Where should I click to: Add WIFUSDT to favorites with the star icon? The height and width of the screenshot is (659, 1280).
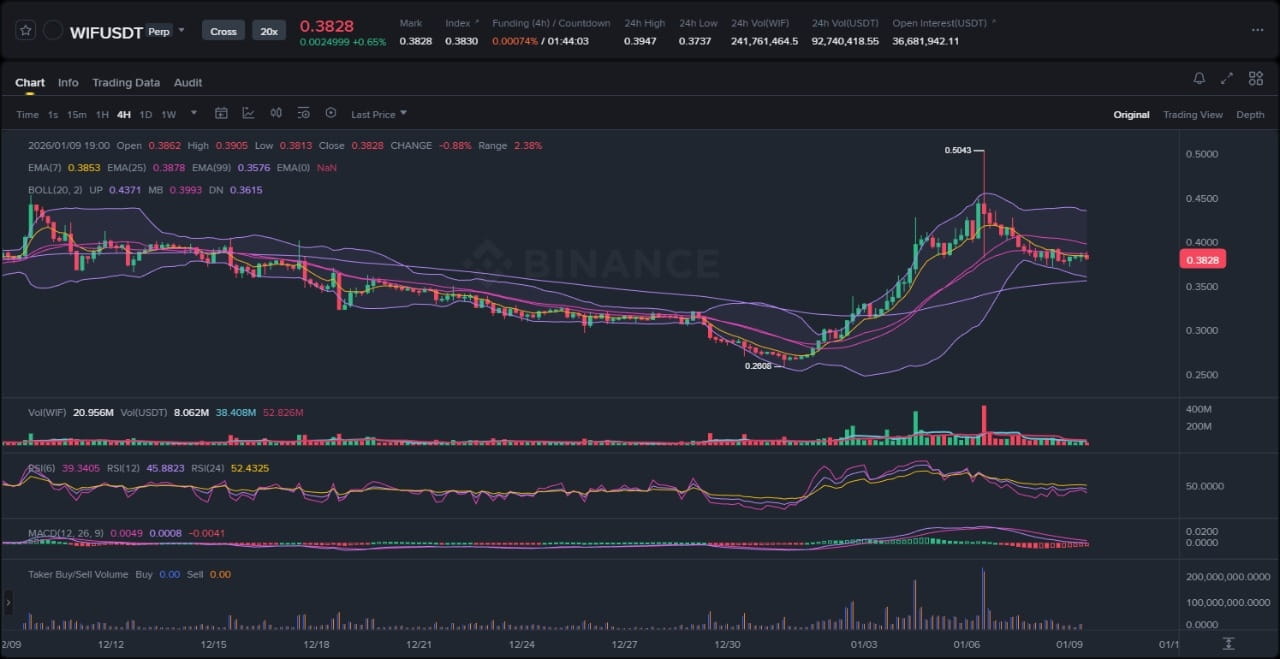25,31
